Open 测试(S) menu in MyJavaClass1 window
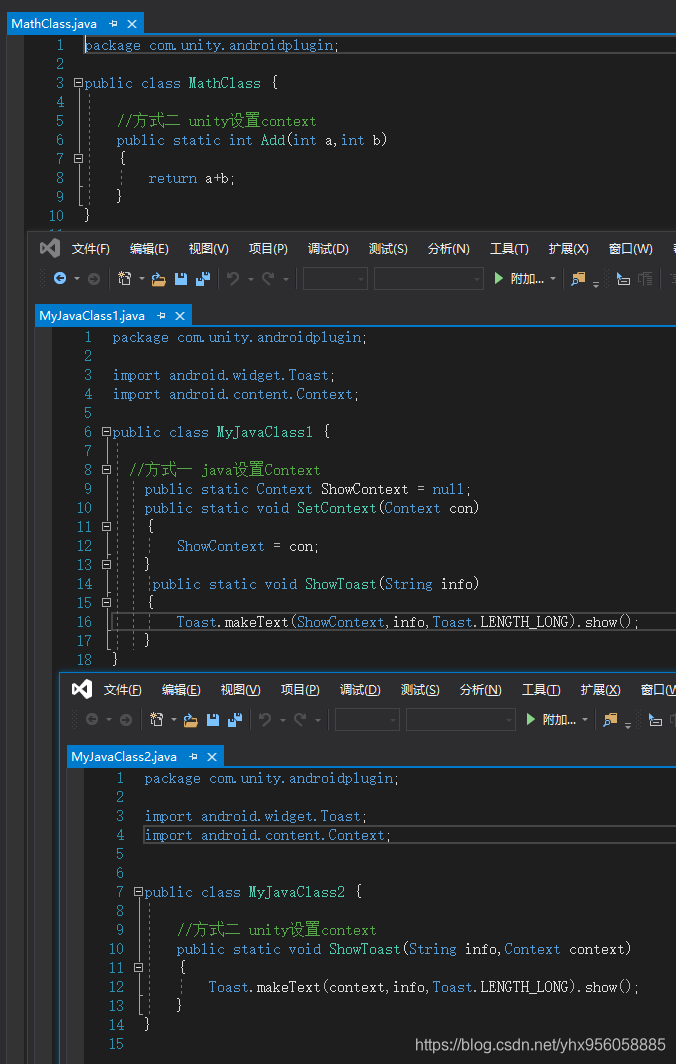676x1064 pixels. click(388, 249)
